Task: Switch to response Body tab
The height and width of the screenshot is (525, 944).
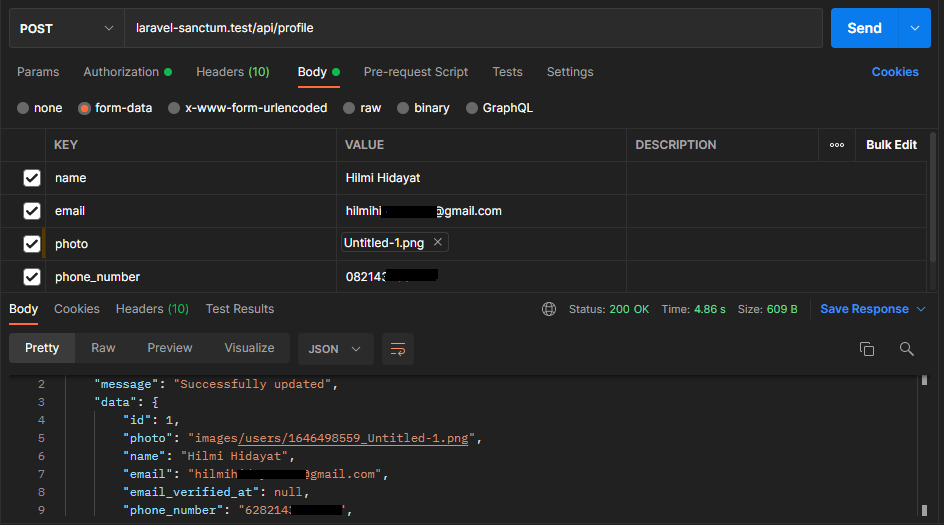Action: tap(23, 309)
